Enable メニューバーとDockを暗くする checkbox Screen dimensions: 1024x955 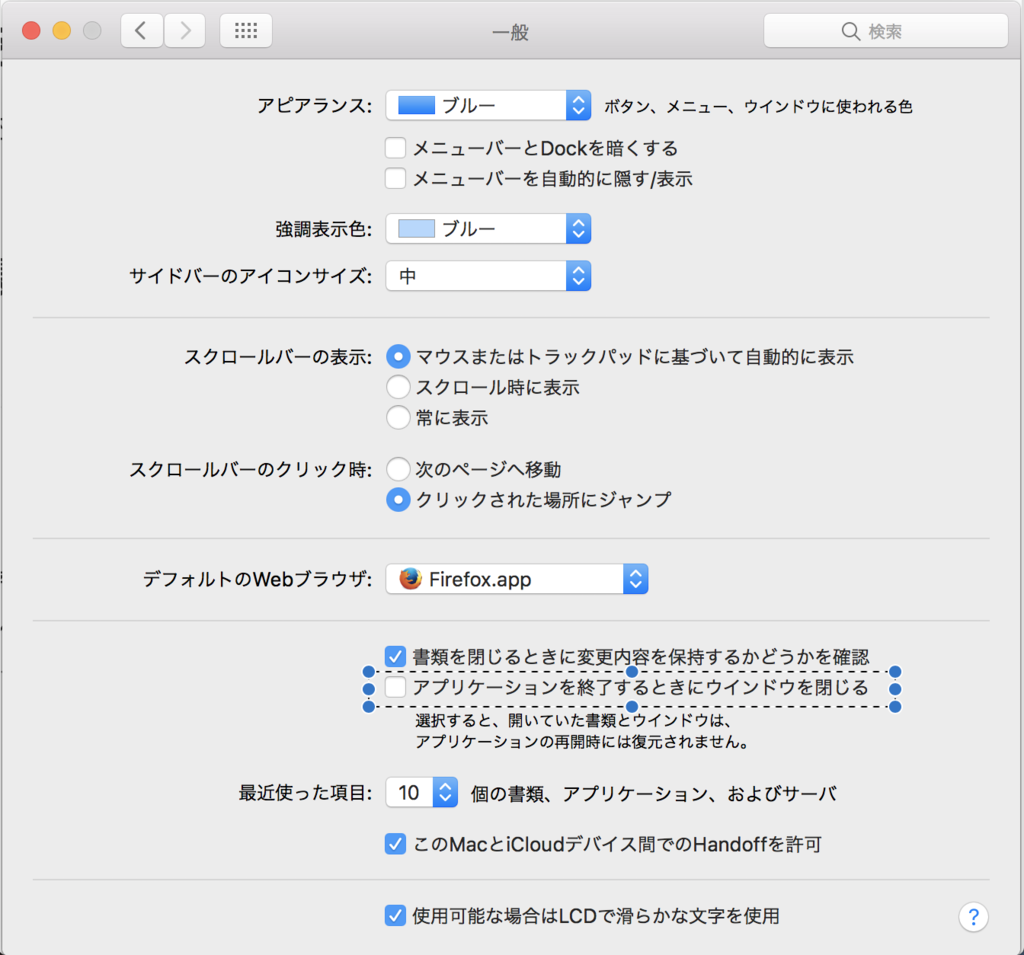pyautogui.click(x=395, y=148)
